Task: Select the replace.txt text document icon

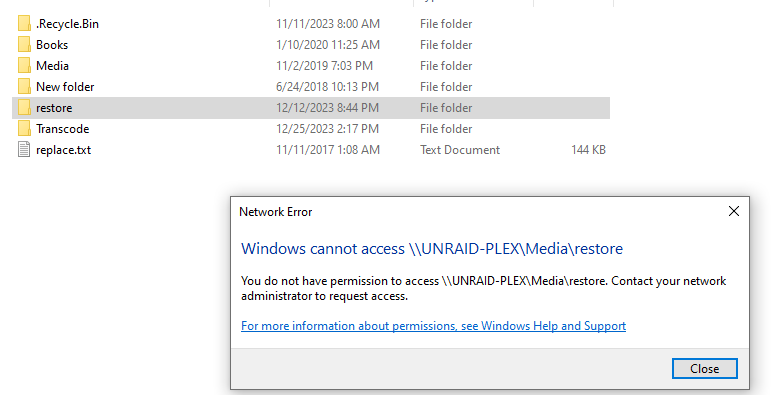Action: coord(24,149)
